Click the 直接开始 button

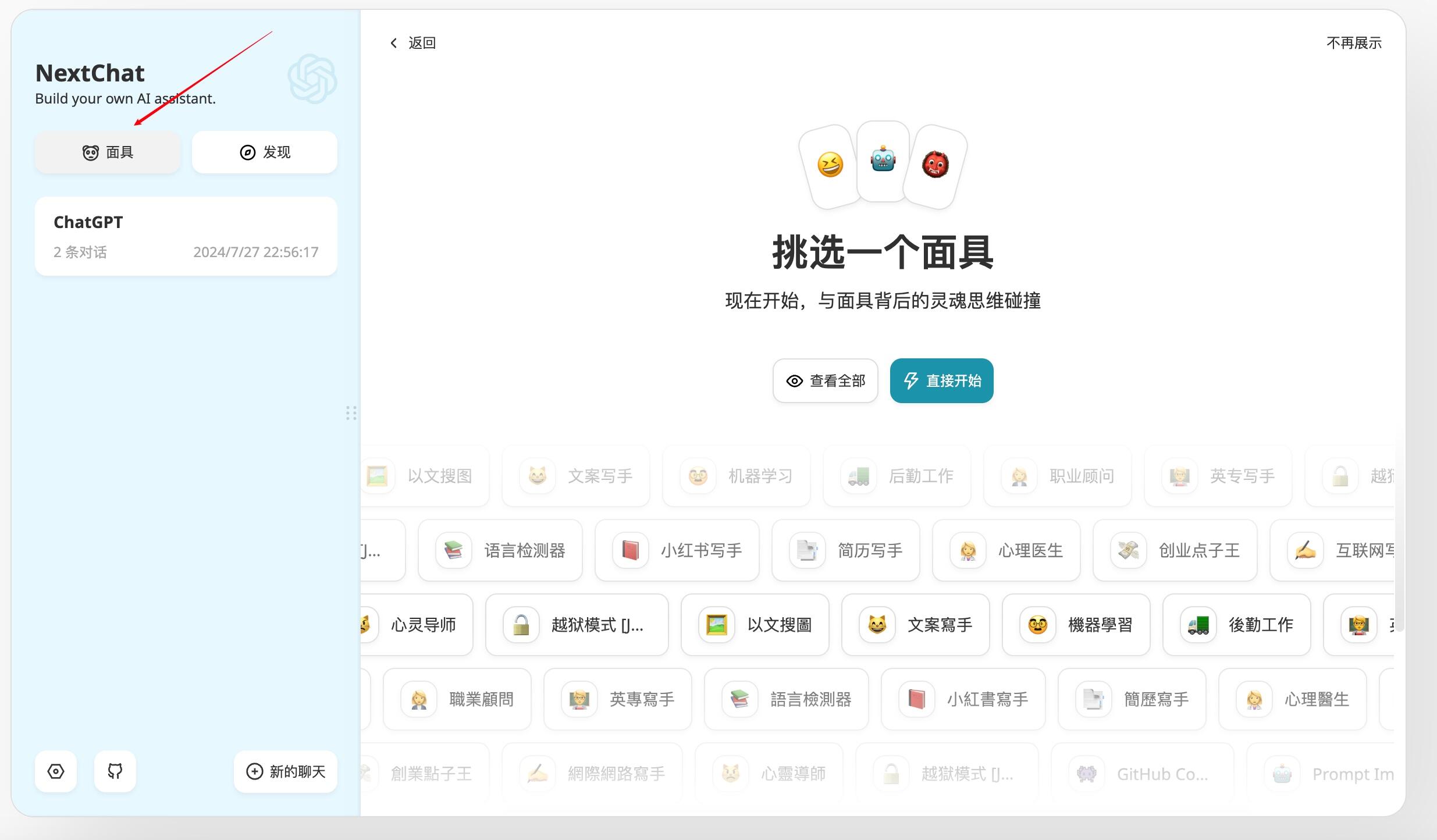coord(941,380)
